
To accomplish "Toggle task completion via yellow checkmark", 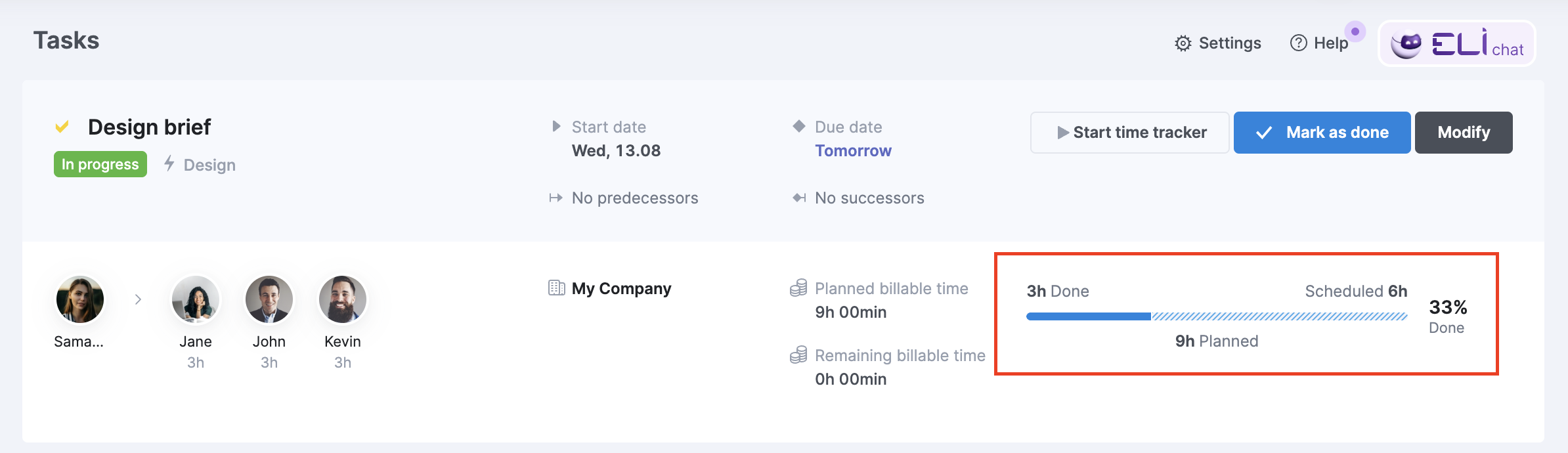I will click(x=62, y=125).
